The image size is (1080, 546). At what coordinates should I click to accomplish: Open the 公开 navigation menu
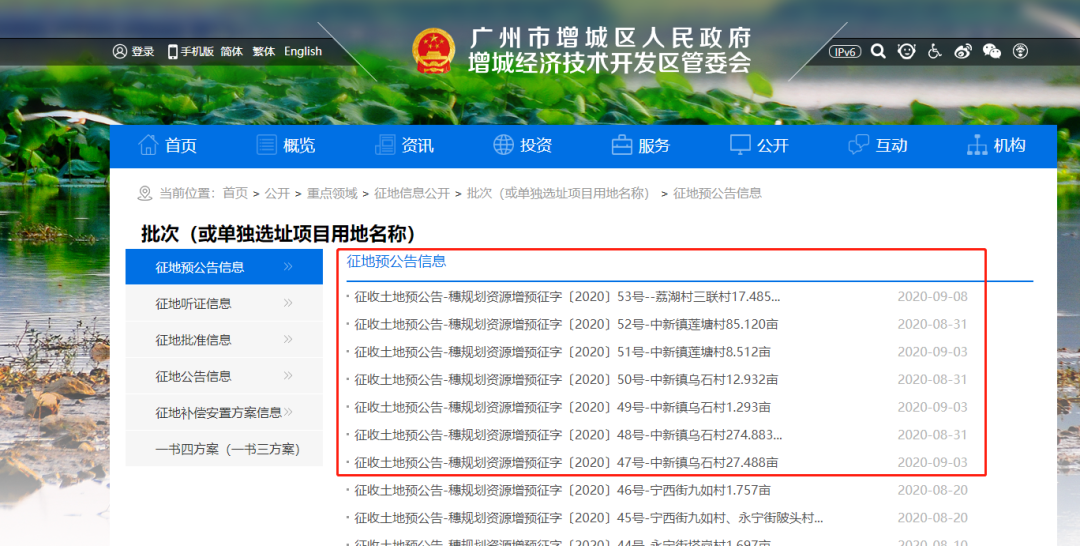point(759,145)
